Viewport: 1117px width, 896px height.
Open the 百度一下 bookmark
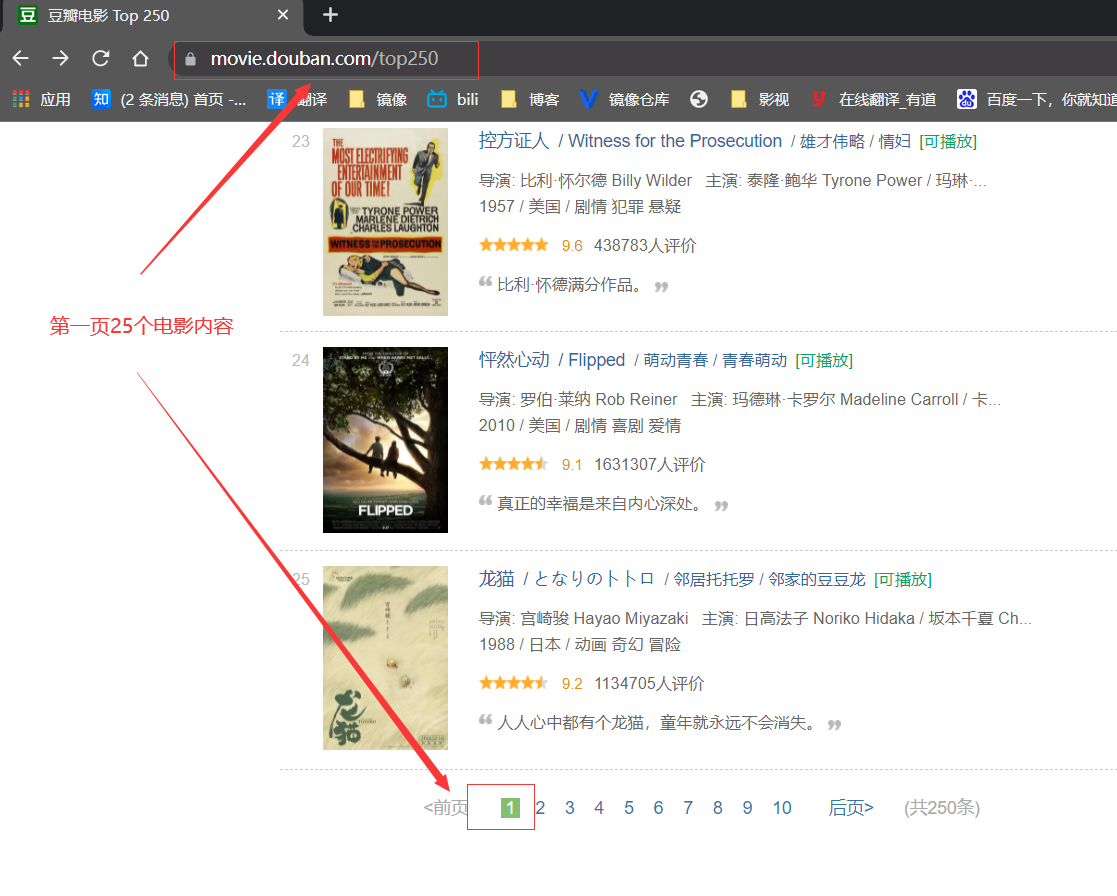point(1037,100)
